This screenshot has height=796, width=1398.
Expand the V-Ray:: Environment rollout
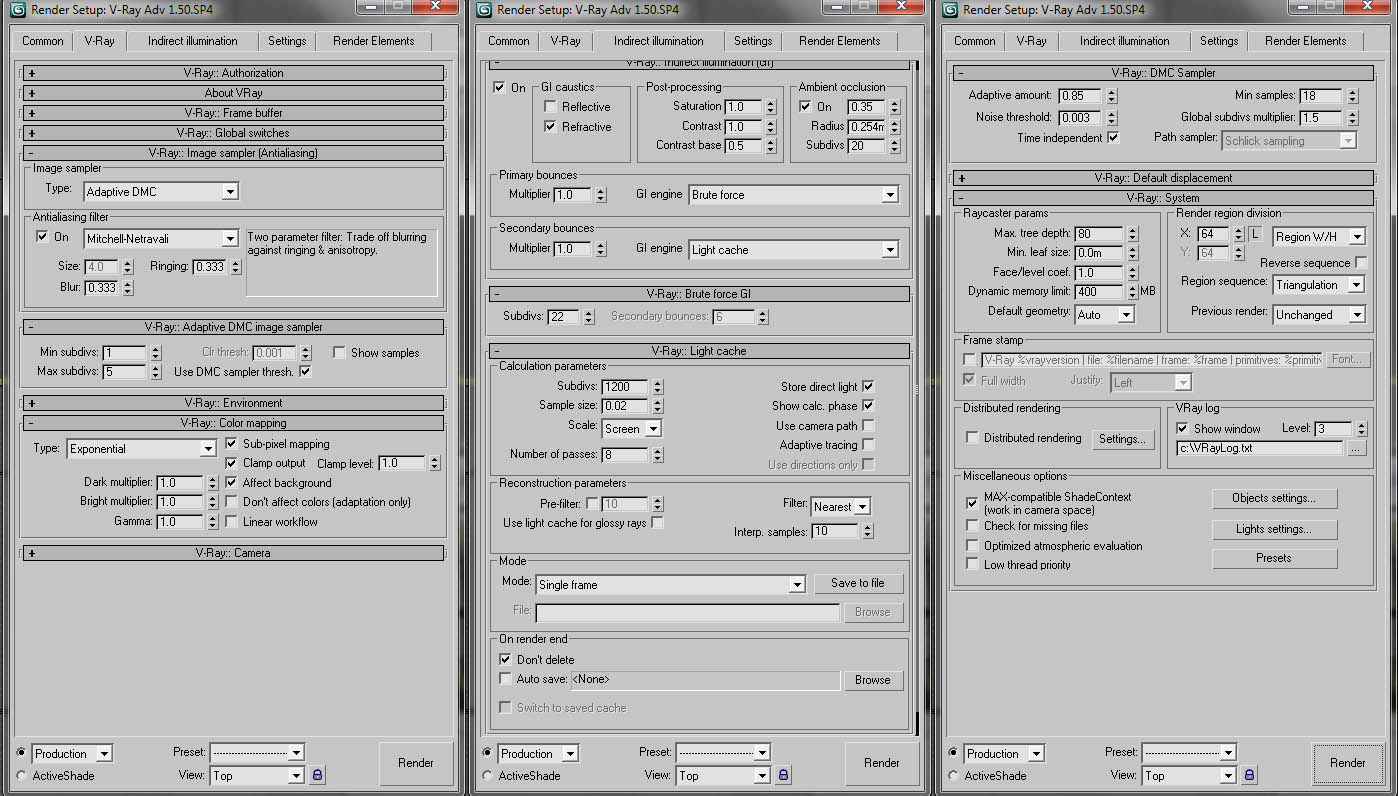point(233,403)
